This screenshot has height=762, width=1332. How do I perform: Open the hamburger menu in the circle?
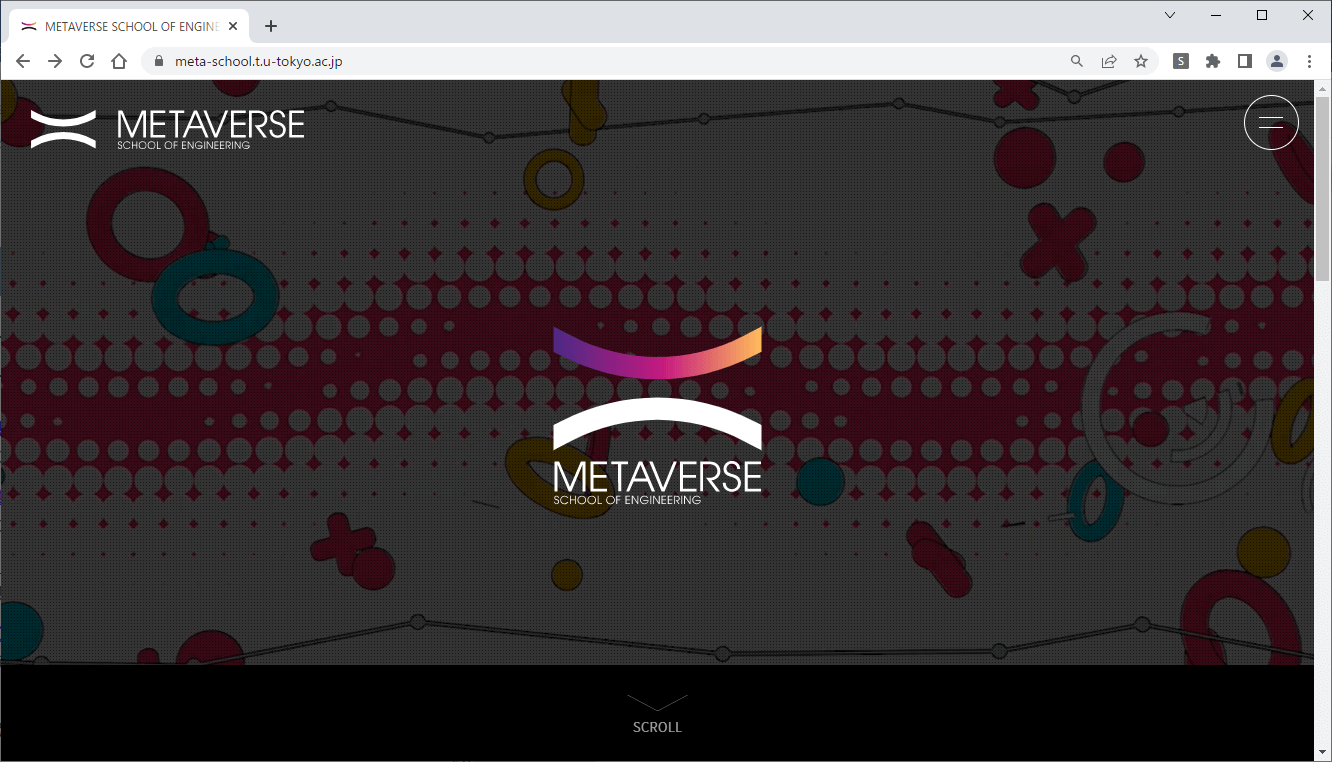[x=1271, y=122]
